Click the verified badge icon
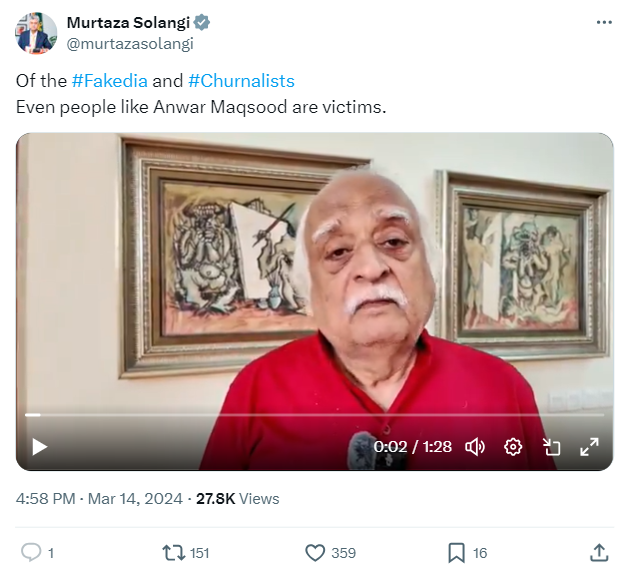629x567 pixels. pyautogui.click(x=202, y=23)
